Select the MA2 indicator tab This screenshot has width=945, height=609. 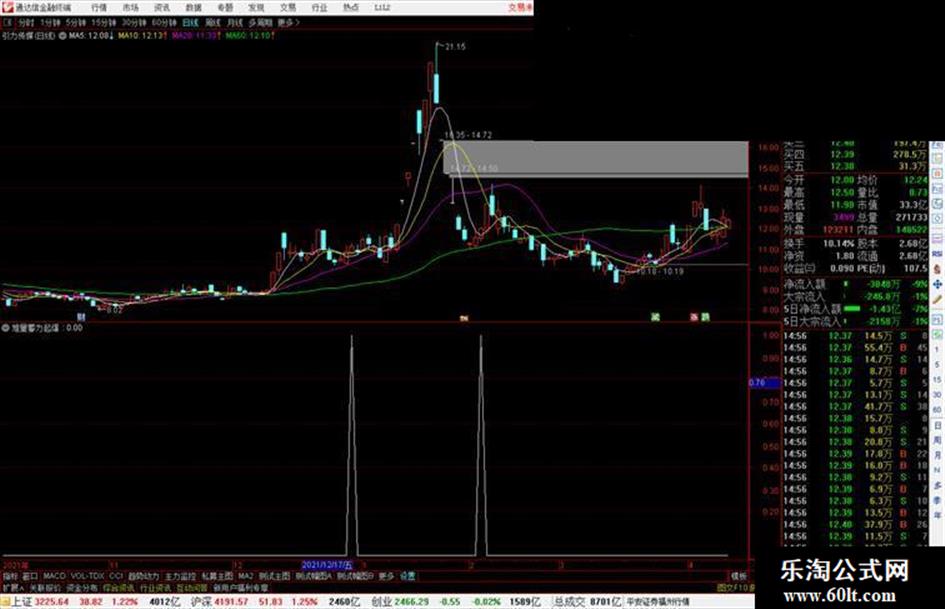coord(245,576)
